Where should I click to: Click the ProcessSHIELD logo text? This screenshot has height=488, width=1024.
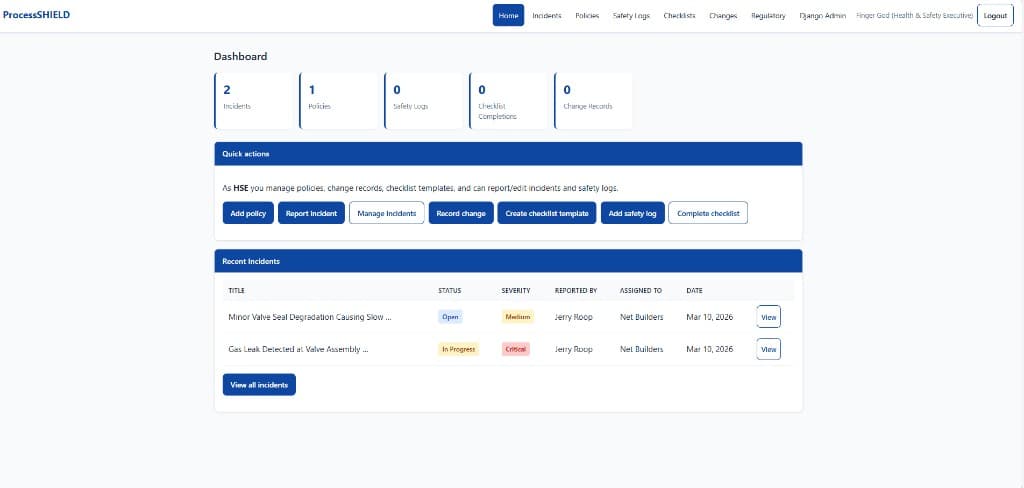click(x=37, y=15)
